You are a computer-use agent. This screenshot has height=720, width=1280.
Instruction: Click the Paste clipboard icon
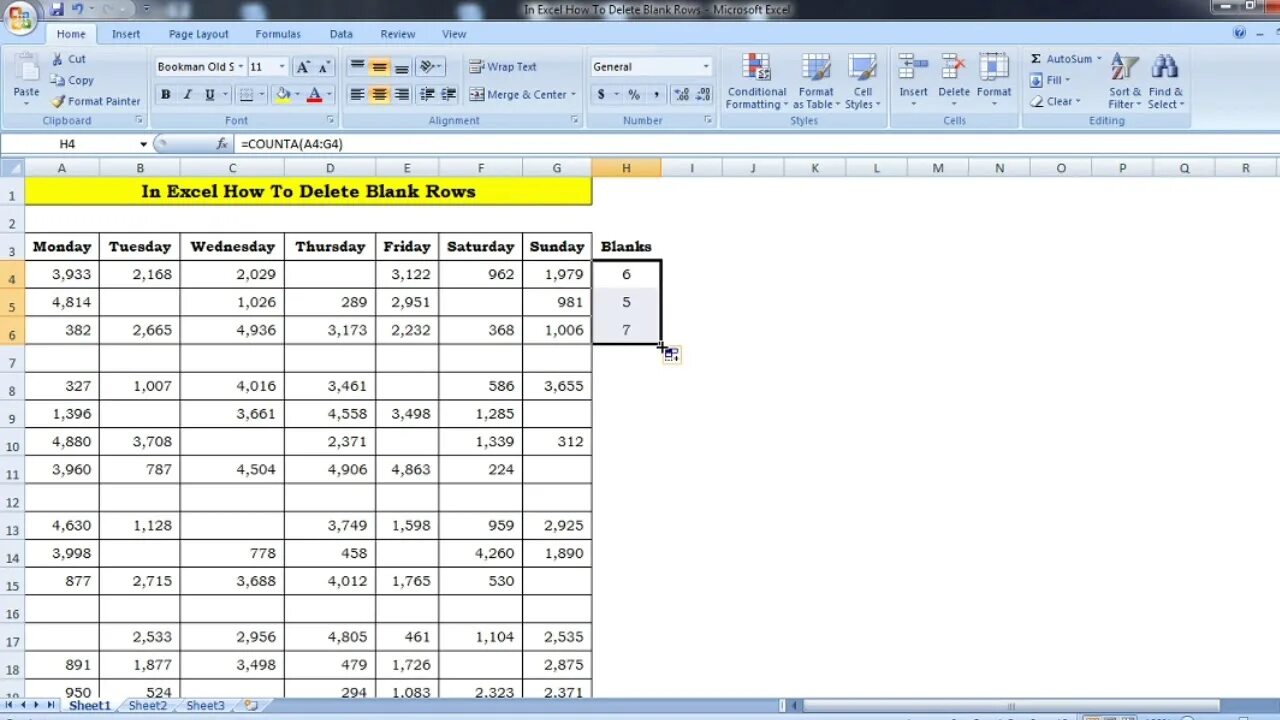click(x=26, y=69)
